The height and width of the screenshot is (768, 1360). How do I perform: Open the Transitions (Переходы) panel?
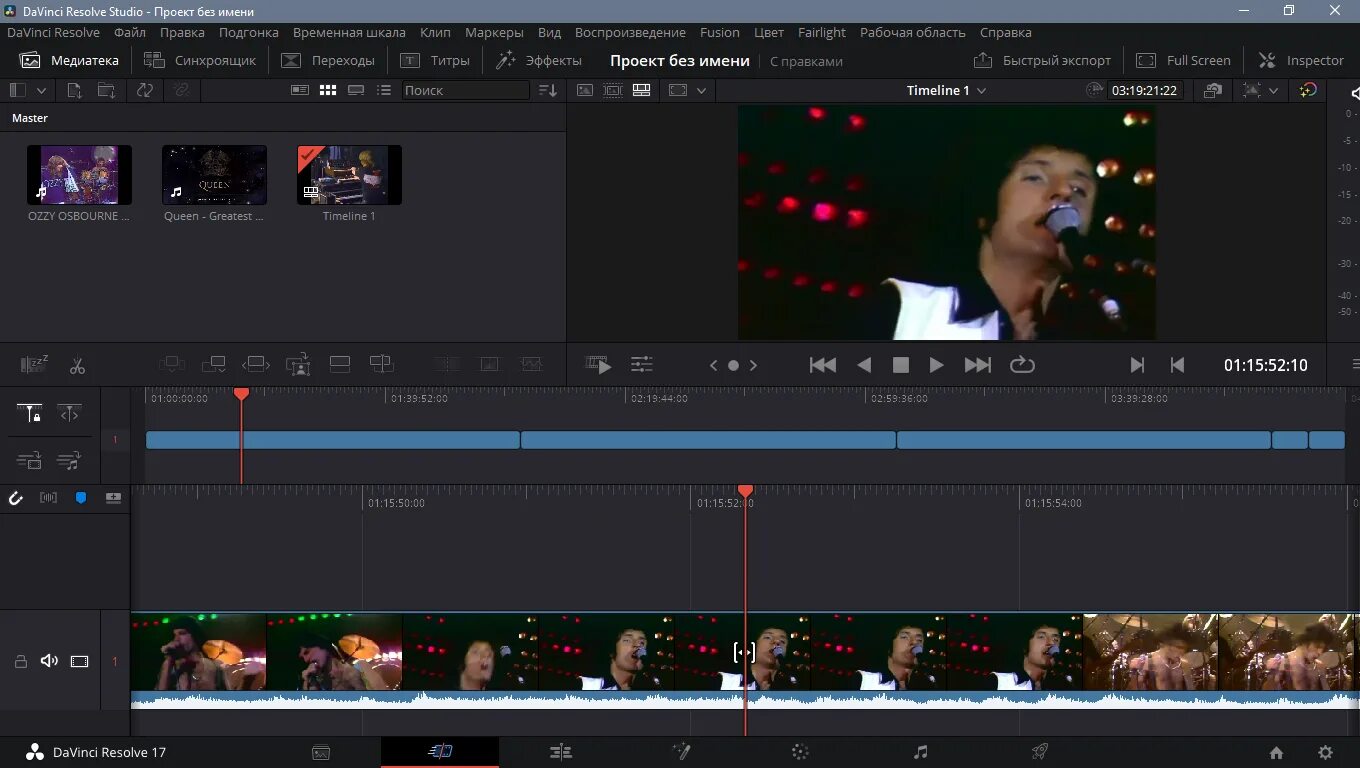coord(328,60)
